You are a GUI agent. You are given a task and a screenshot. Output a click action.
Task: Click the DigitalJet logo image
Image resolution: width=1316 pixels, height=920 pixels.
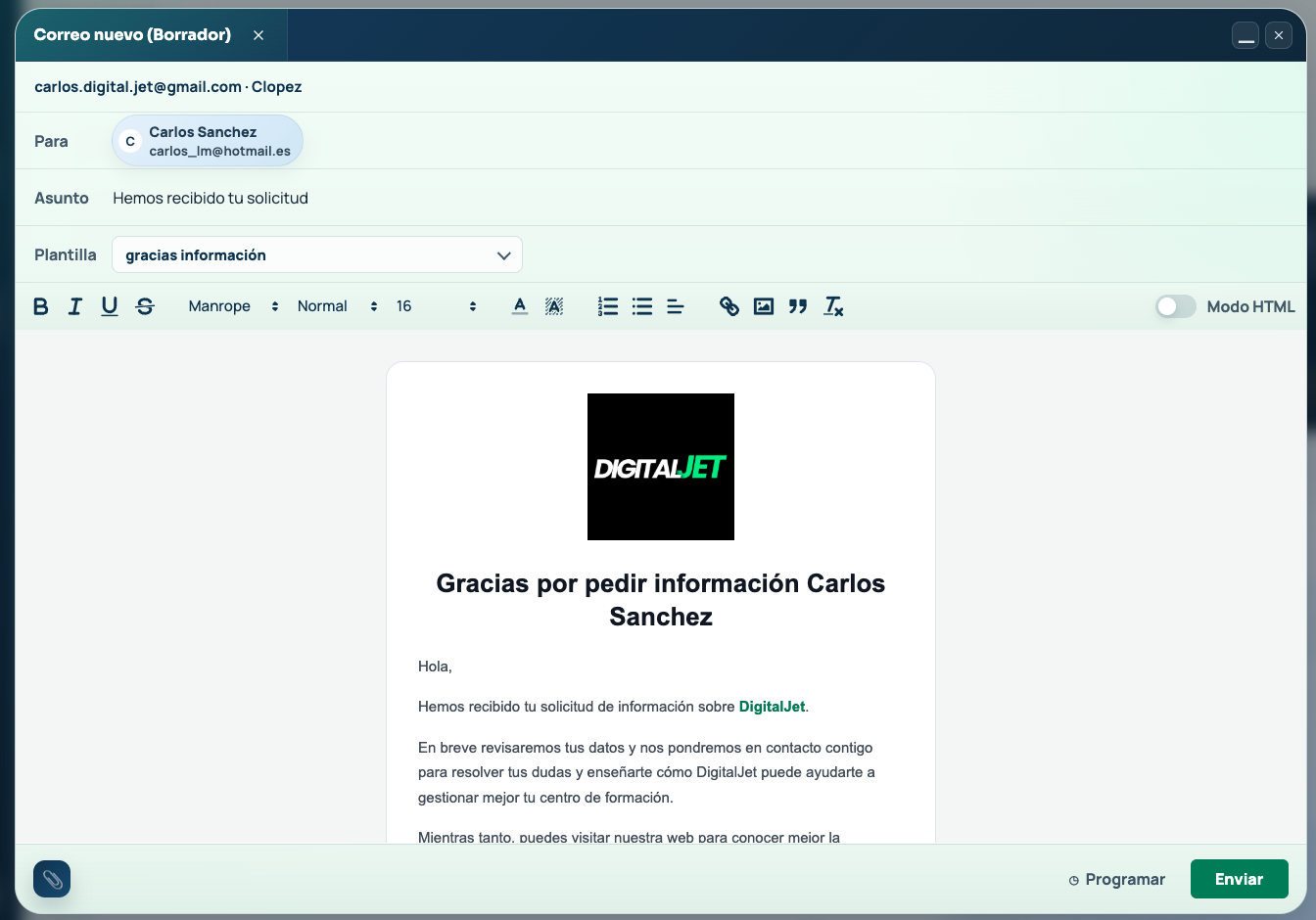[661, 467]
